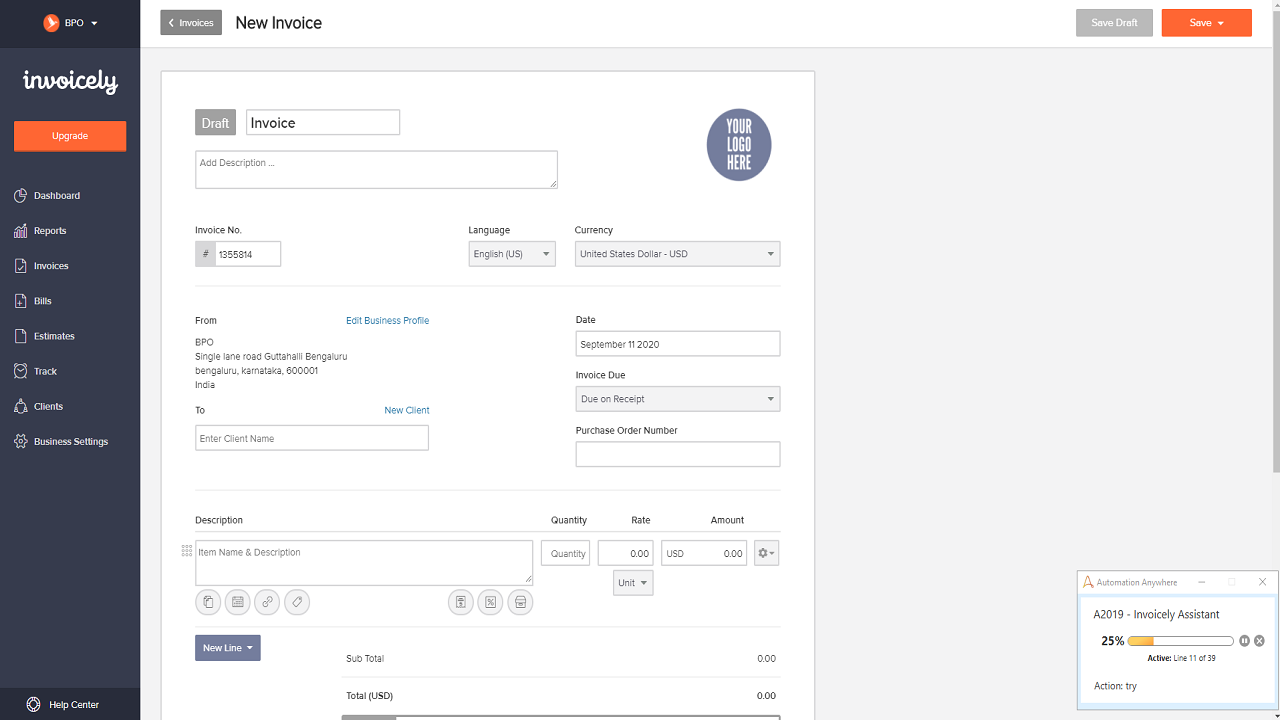Expand the Currency dropdown for United States Dollar
This screenshot has width=1280, height=720.
tap(677, 254)
